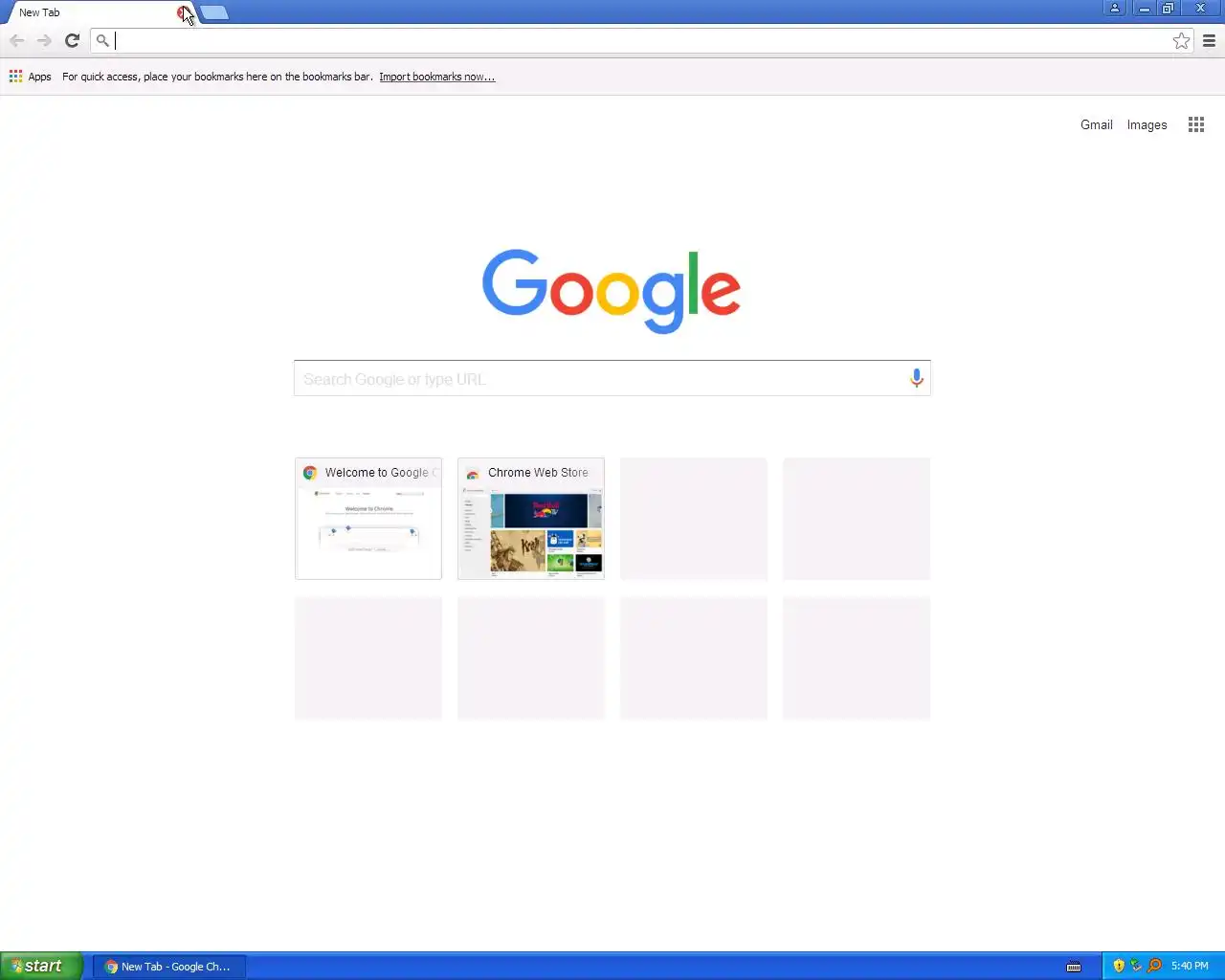
Task: Click the system clock showing 5:40 PM
Action: pos(1190,966)
